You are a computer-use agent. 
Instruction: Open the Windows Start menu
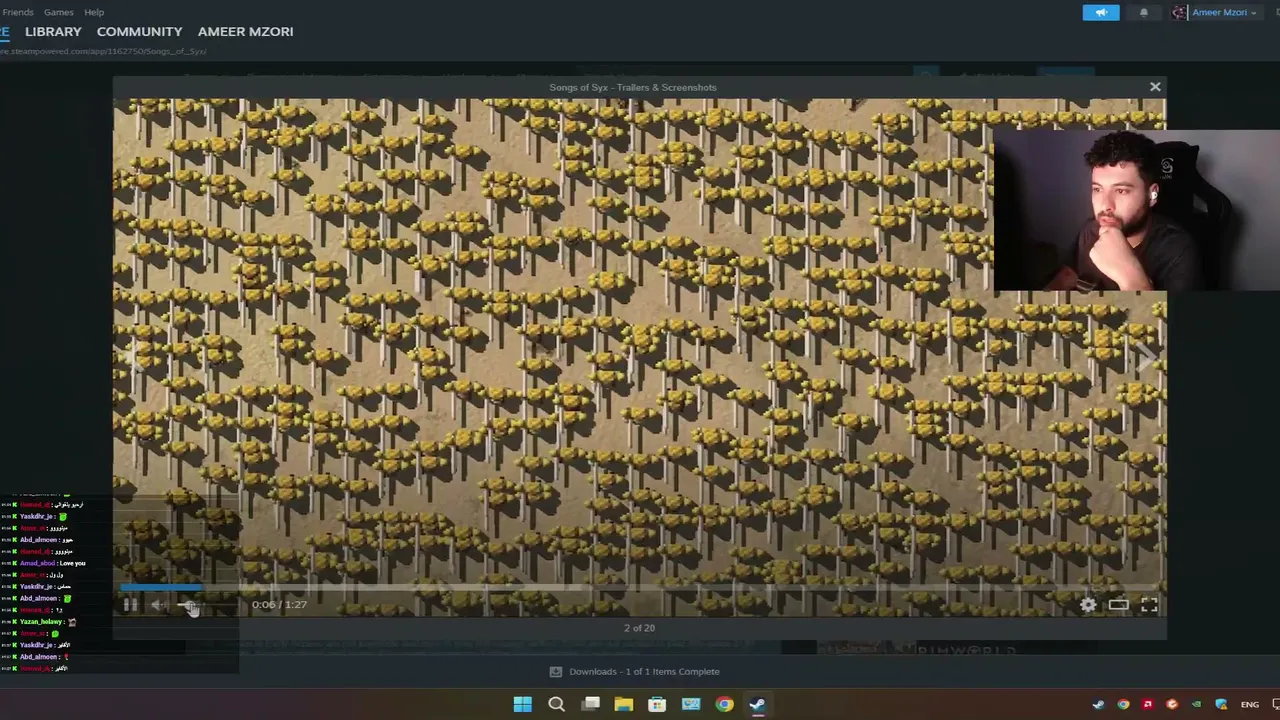pos(523,704)
